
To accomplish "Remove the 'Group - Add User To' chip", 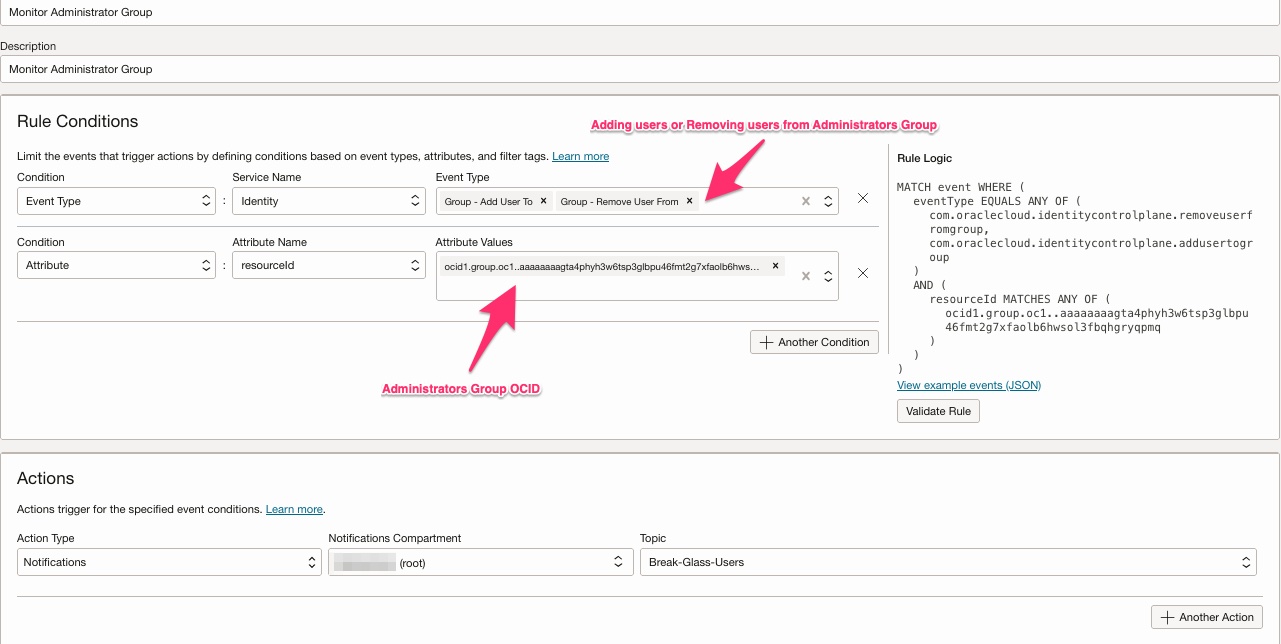I will [543, 201].
